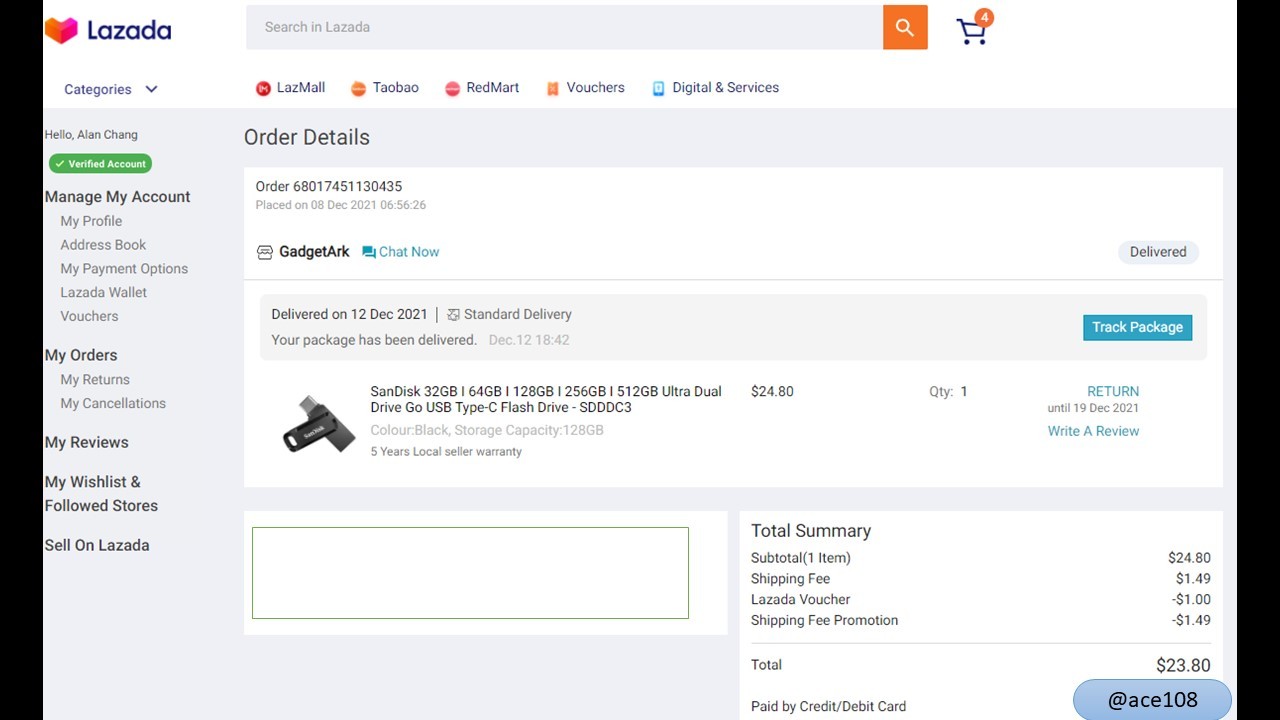Click the Verified Account badge
This screenshot has height=720, width=1280.
(100, 164)
